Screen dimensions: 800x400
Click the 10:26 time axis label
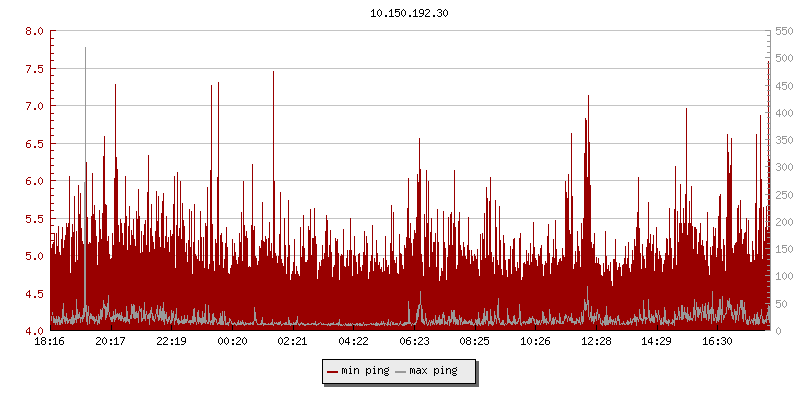pyautogui.click(x=535, y=341)
